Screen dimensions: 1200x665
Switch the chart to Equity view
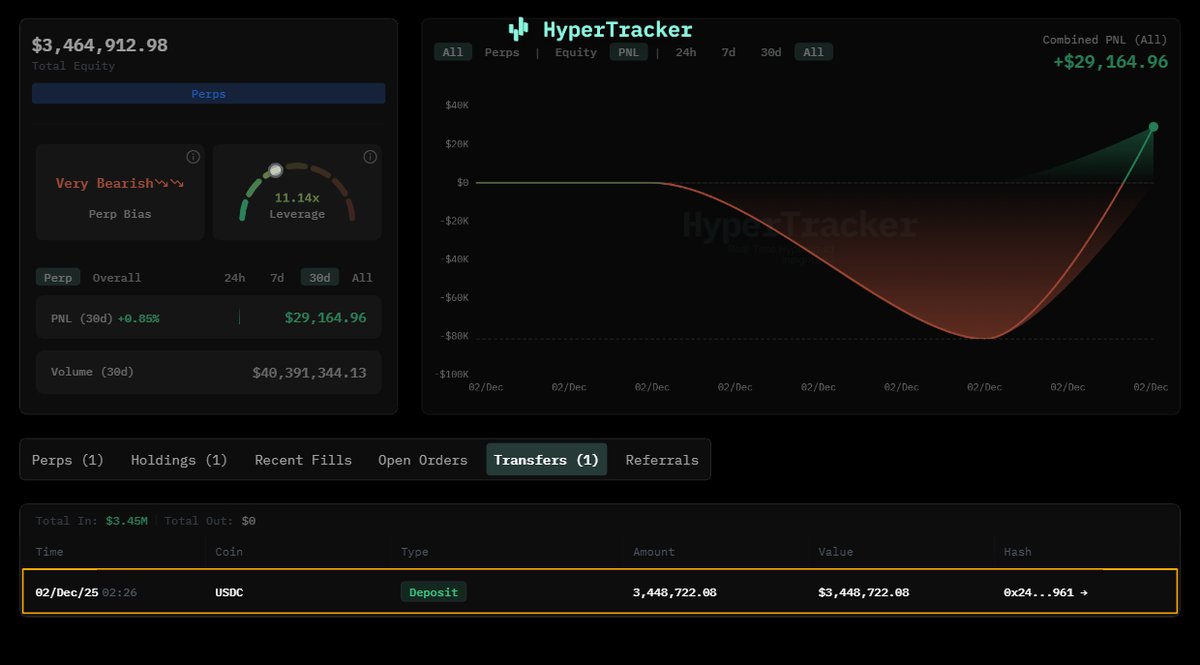point(575,52)
